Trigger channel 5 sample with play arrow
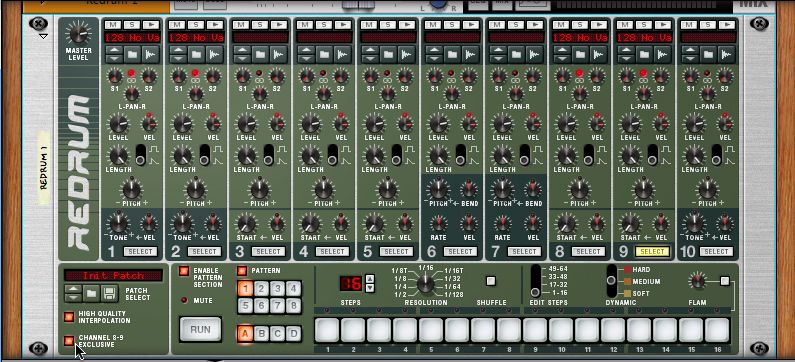Screen dimensions: 795x362 (405, 25)
